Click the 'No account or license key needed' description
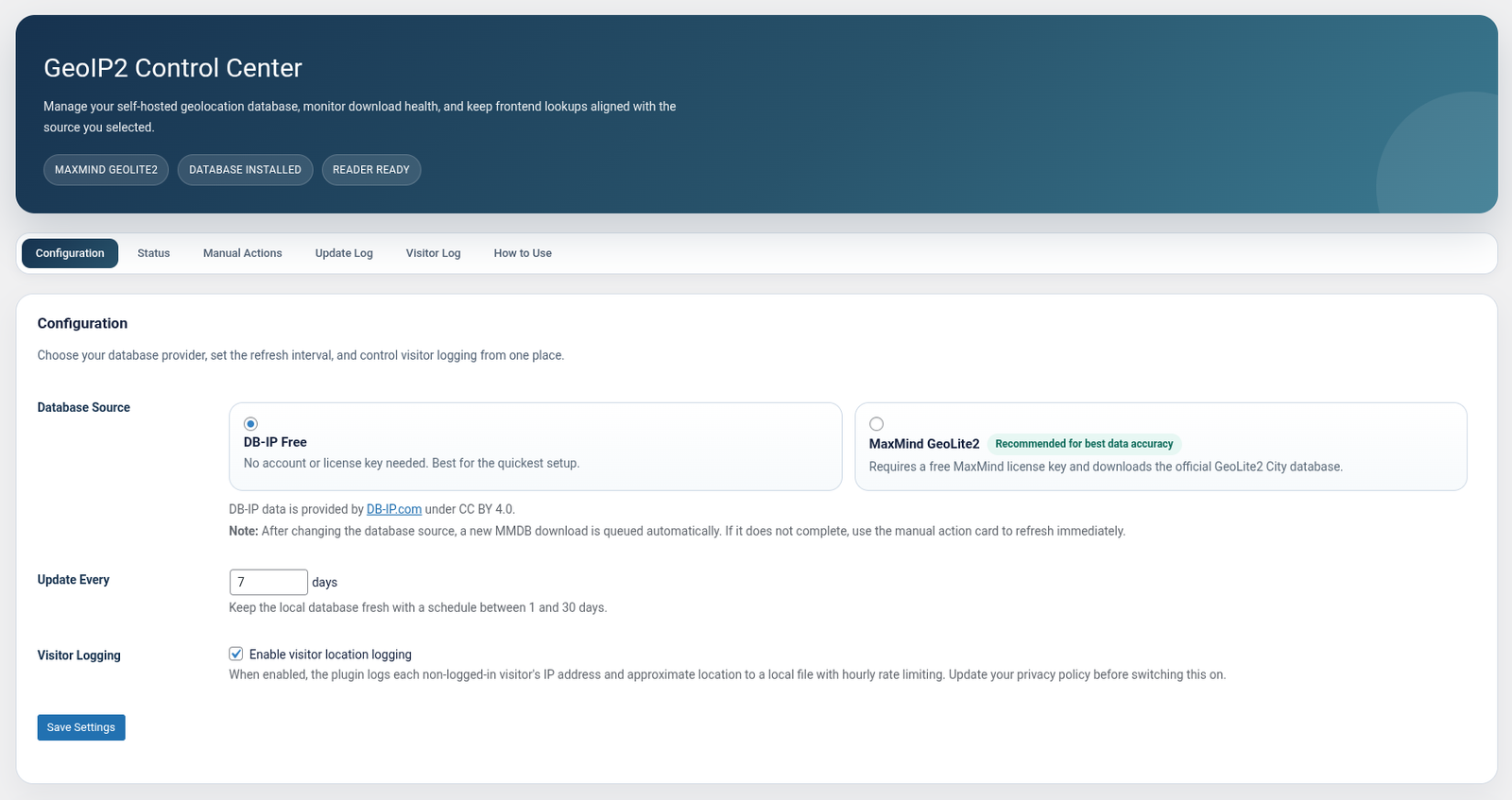1512x800 pixels. [411, 463]
